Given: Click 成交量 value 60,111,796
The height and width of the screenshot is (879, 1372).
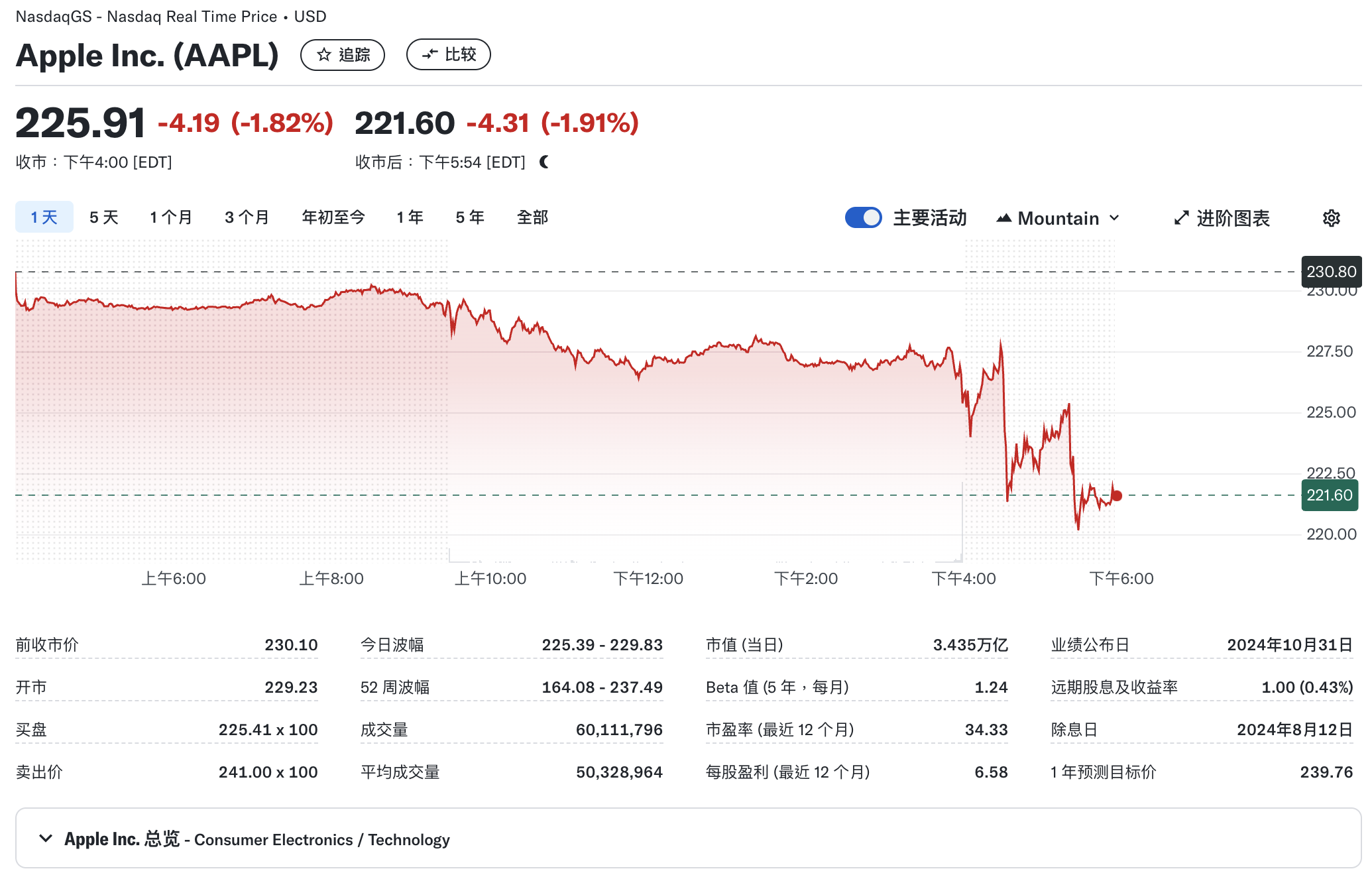Looking at the screenshot, I should pyautogui.click(x=619, y=730).
